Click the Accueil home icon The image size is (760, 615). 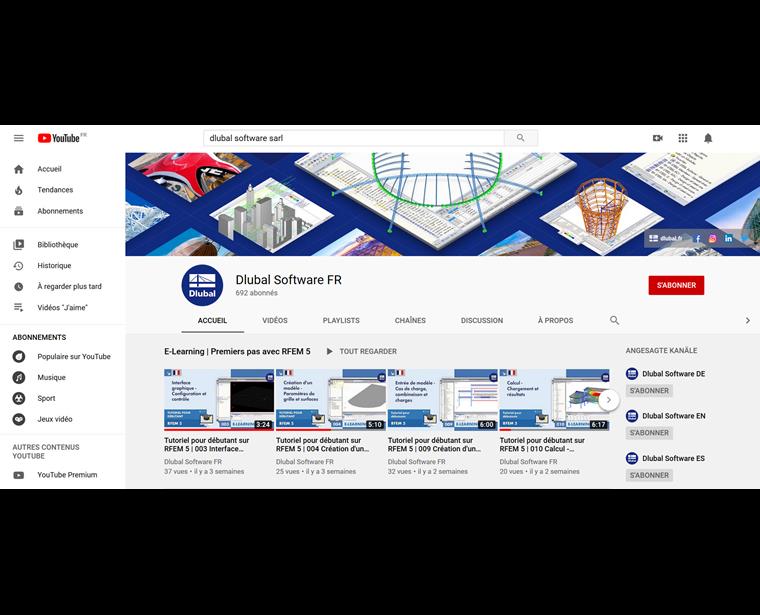18,169
